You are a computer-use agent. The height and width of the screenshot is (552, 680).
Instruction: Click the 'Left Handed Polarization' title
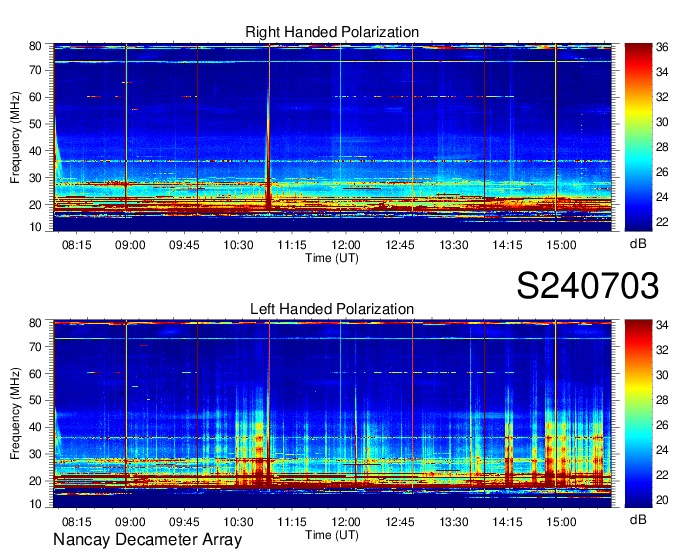332,309
